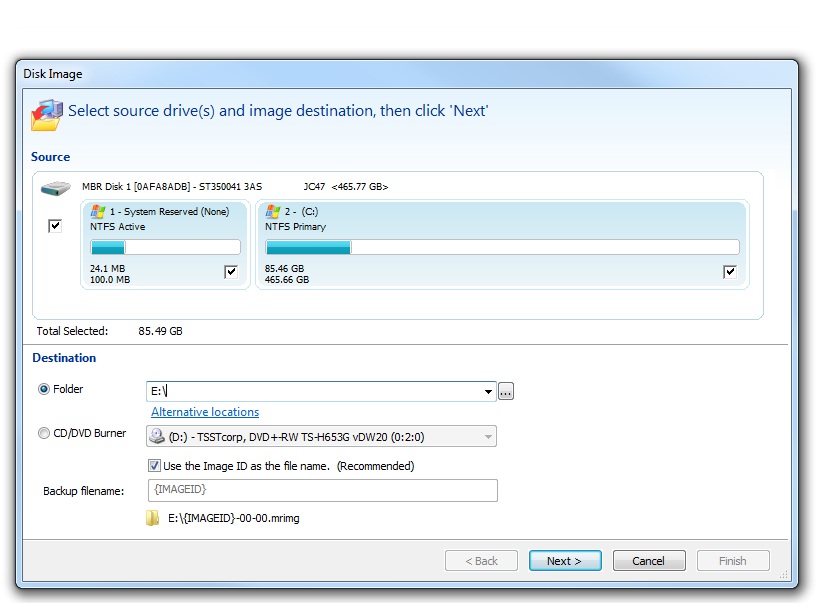Click the 85.49 GB total selected value

tap(160, 331)
